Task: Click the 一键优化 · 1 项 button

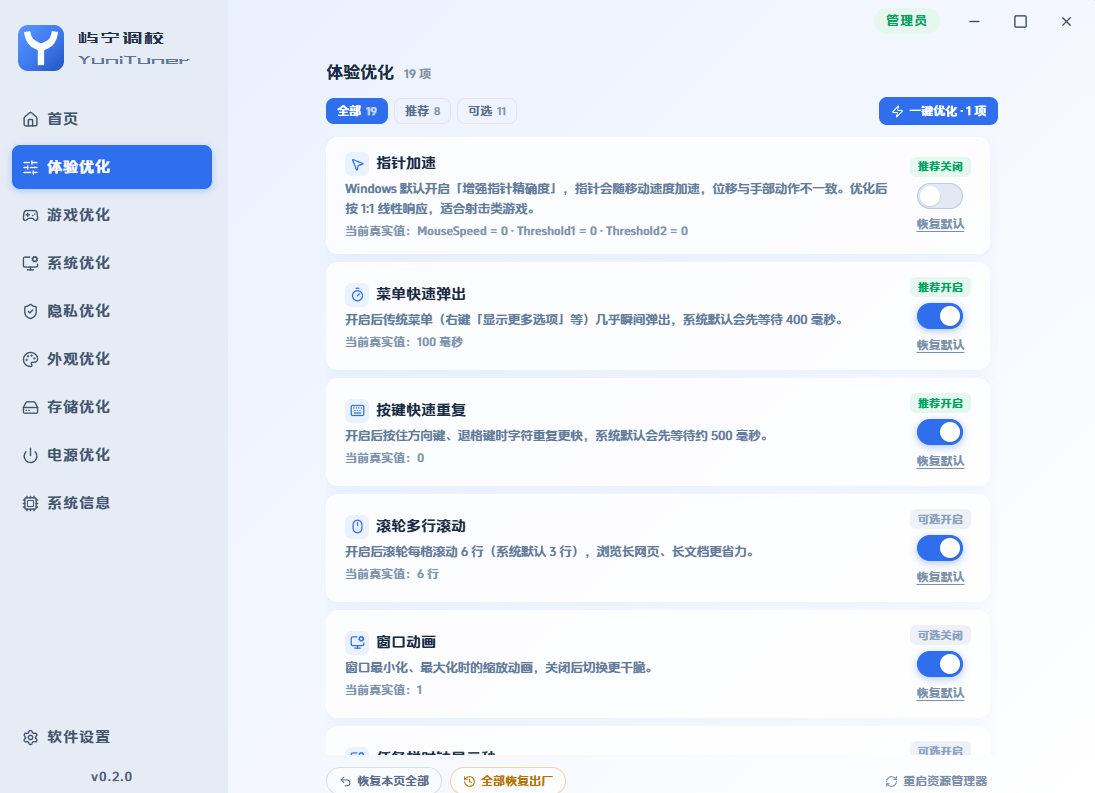Action: (938, 111)
